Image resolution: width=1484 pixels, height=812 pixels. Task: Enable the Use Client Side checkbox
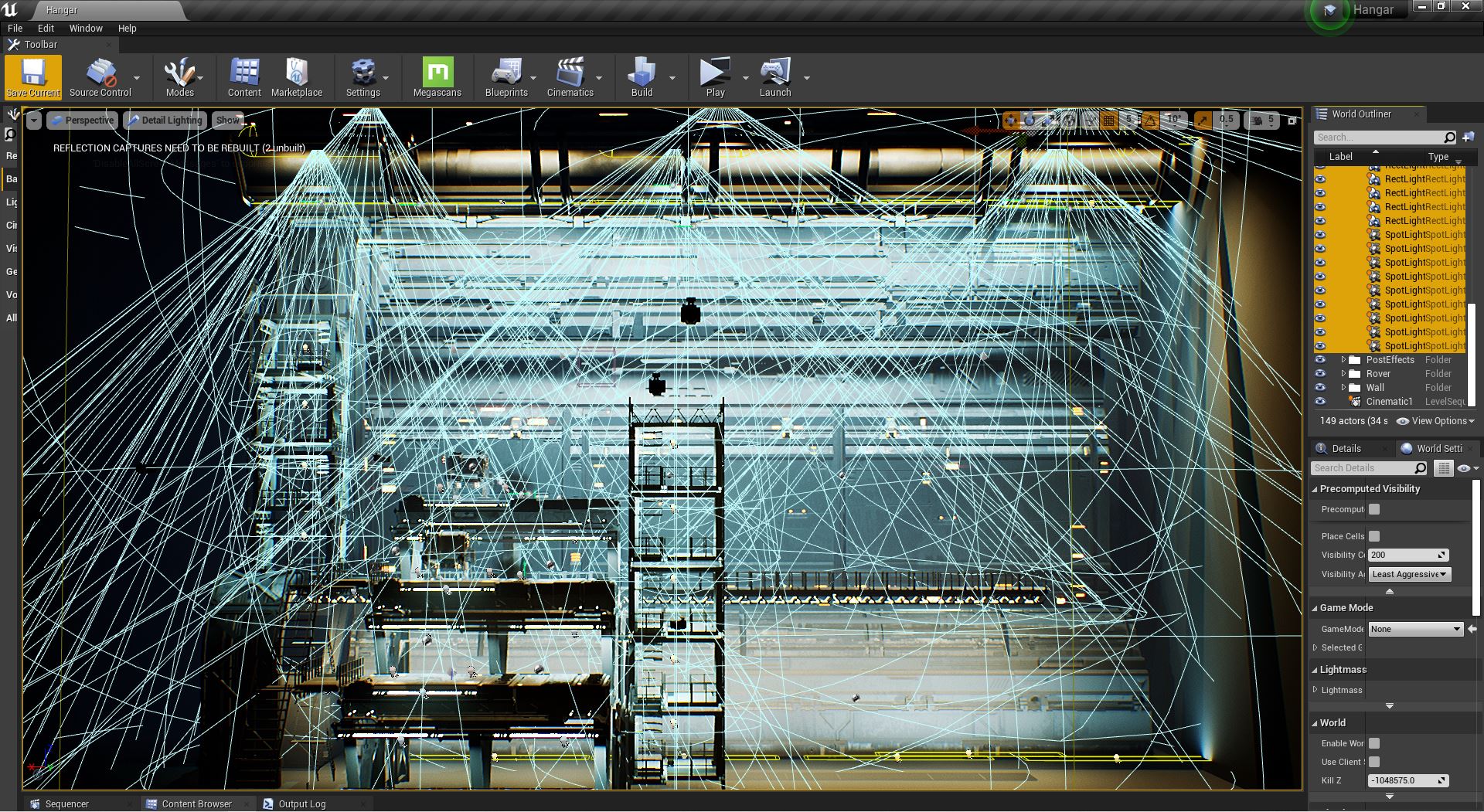[1374, 762]
